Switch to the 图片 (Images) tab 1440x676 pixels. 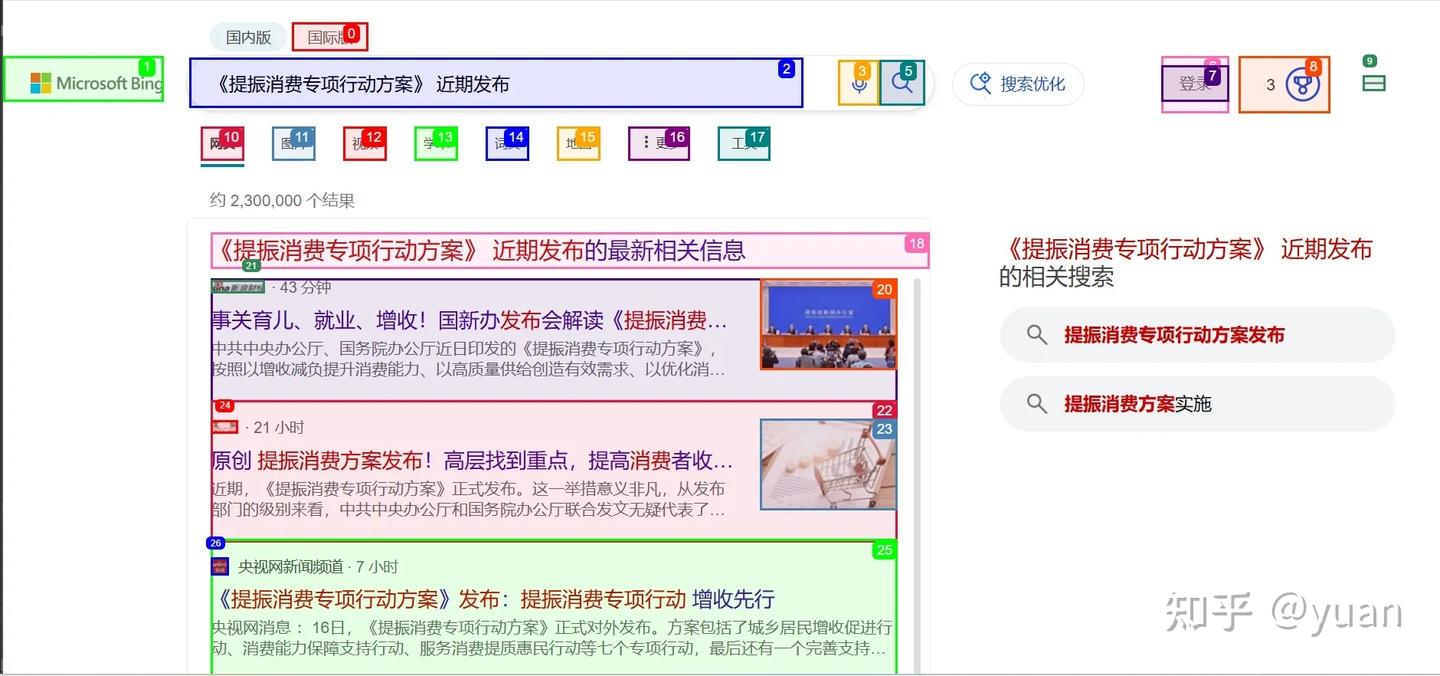[x=292, y=143]
